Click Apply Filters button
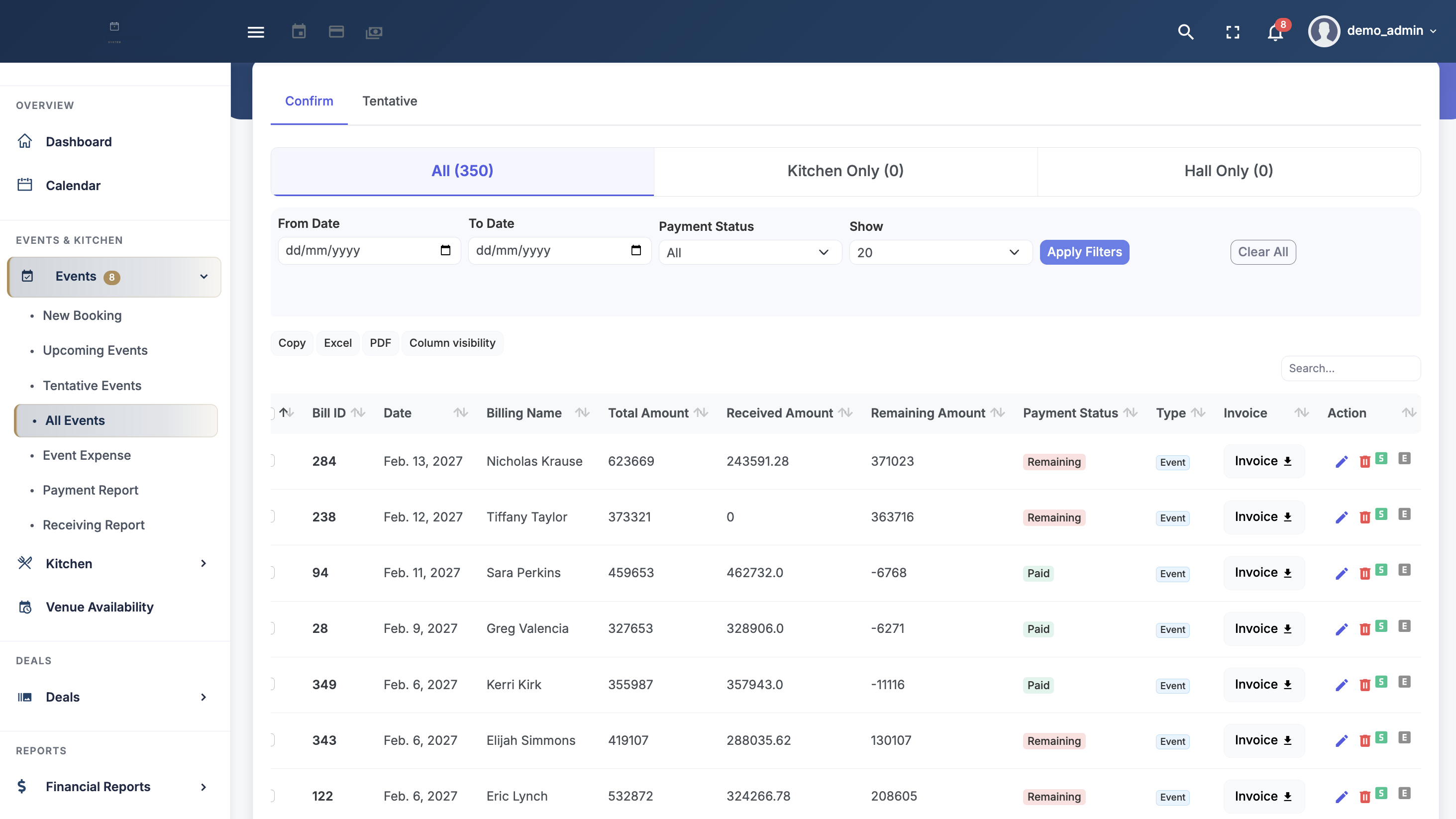Screen dimensions: 1456x819 (1084, 252)
